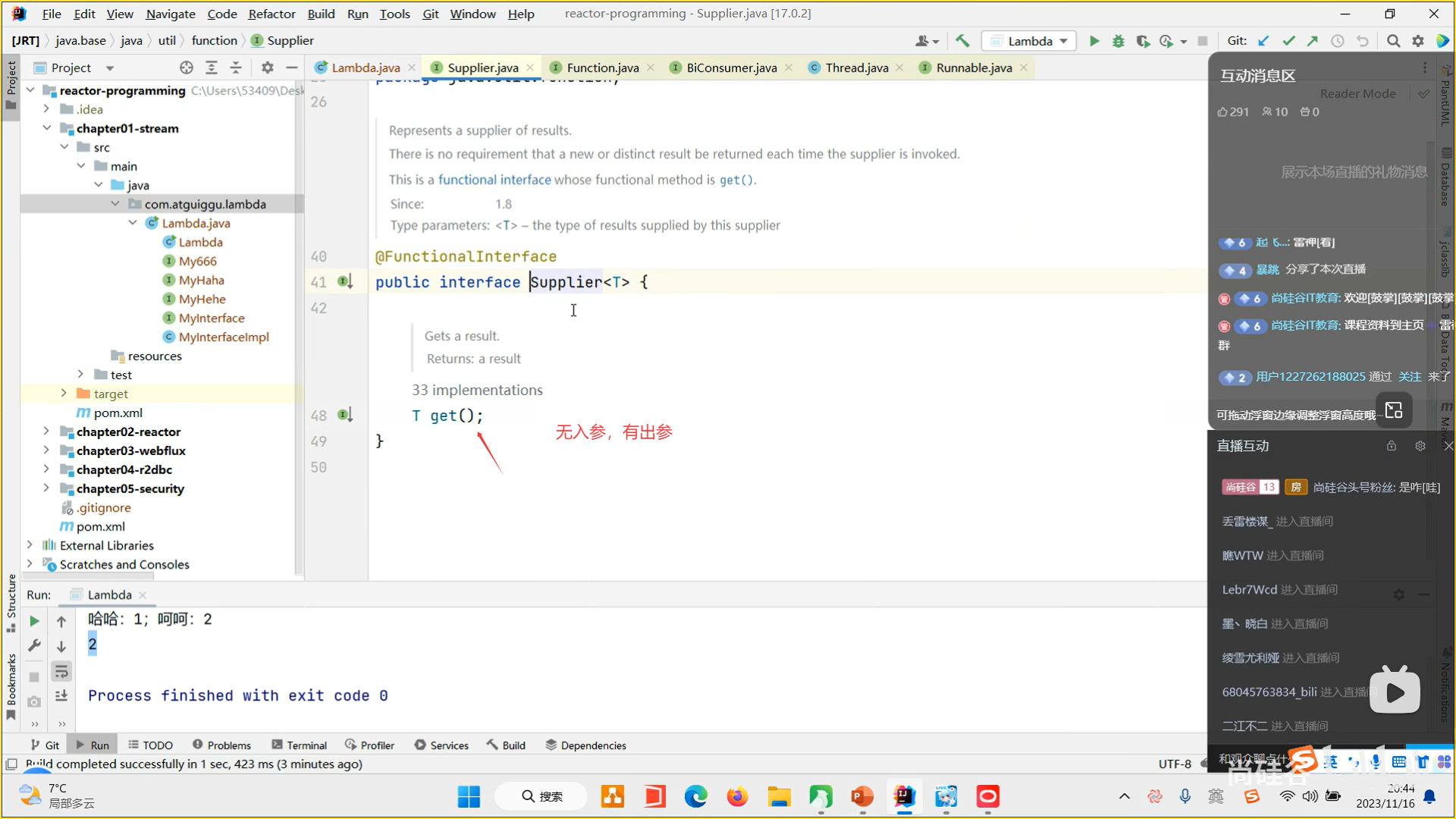This screenshot has height=819, width=1456.
Task: Click the Windows taskbar search box
Action: 542,796
